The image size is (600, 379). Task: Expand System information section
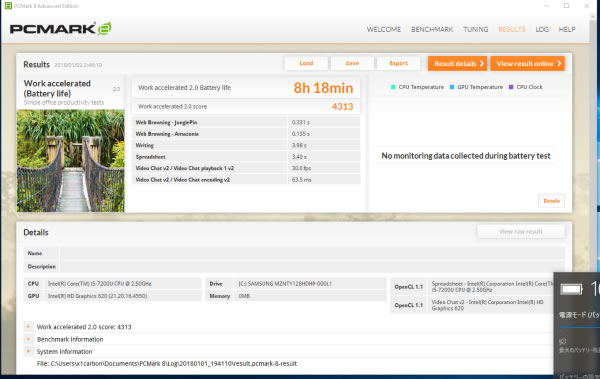(28, 351)
